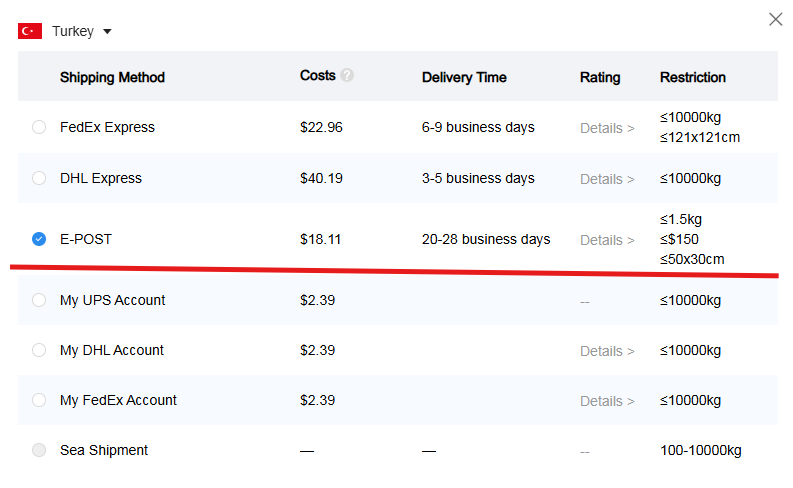Click the Shipping Method column header

[x=112, y=77]
